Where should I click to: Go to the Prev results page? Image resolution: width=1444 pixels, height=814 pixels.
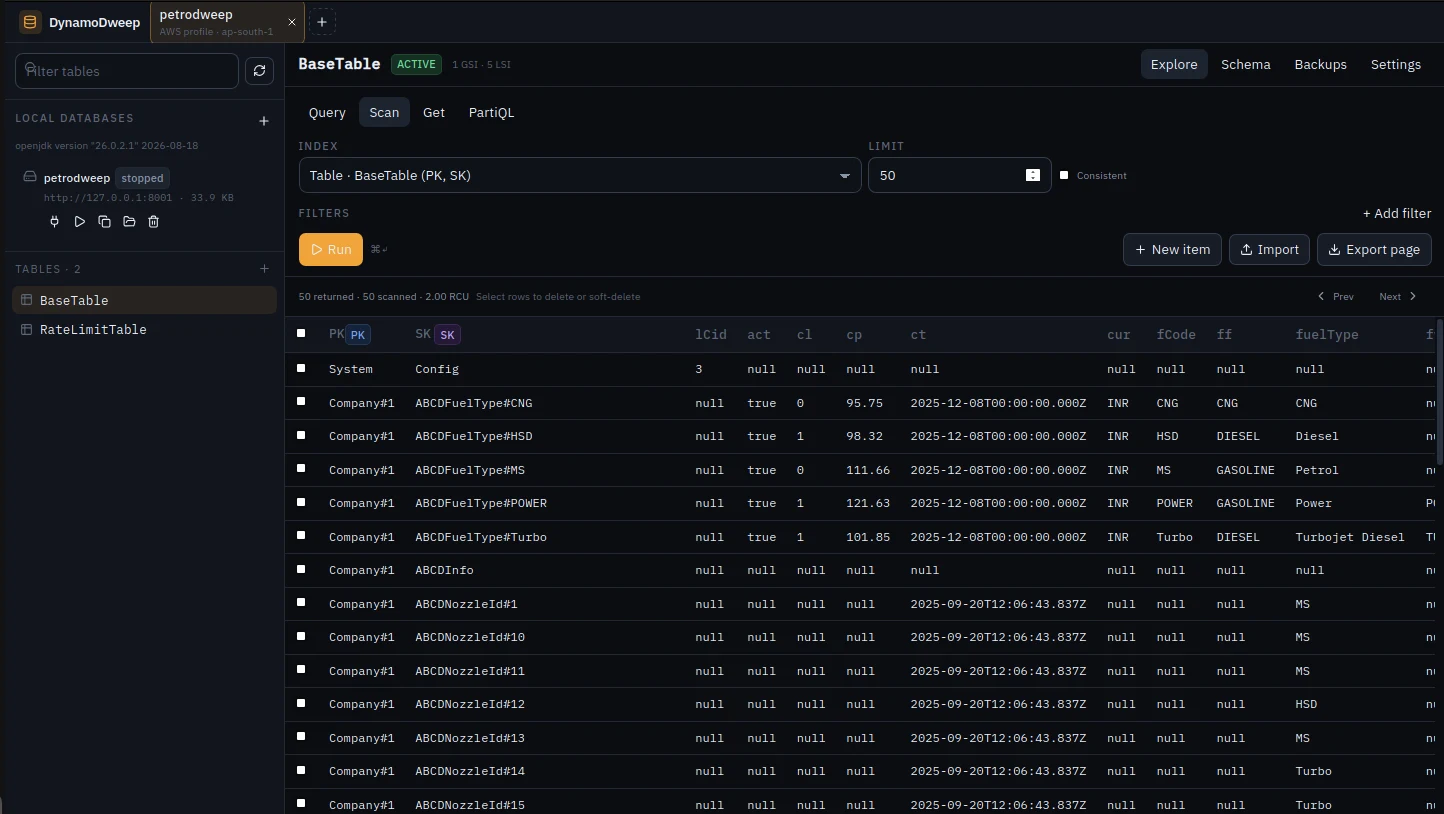pyautogui.click(x=1336, y=296)
